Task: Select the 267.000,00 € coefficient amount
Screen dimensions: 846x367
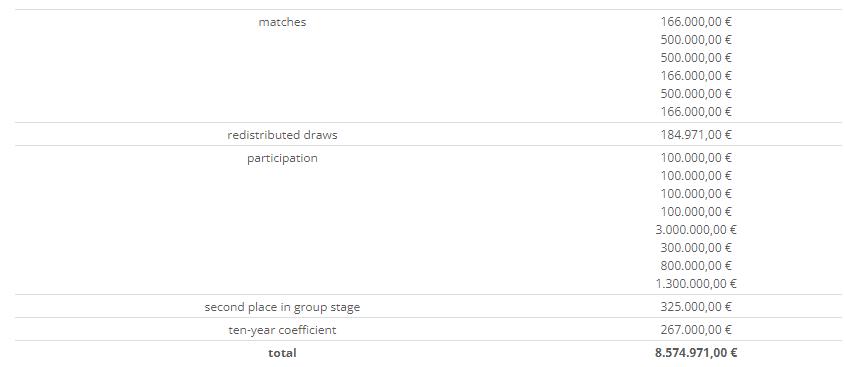Action: point(696,330)
